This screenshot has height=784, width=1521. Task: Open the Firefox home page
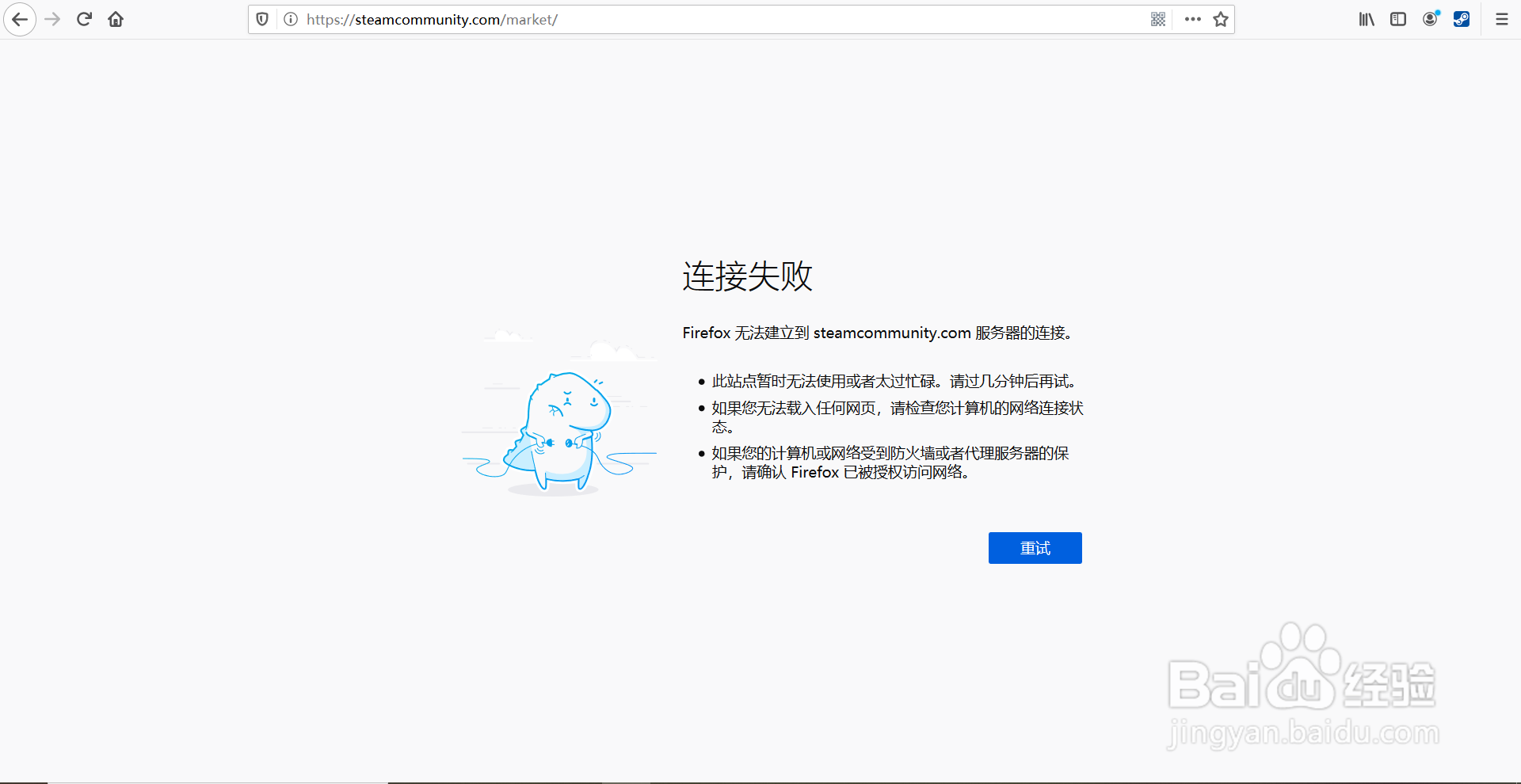(x=116, y=20)
